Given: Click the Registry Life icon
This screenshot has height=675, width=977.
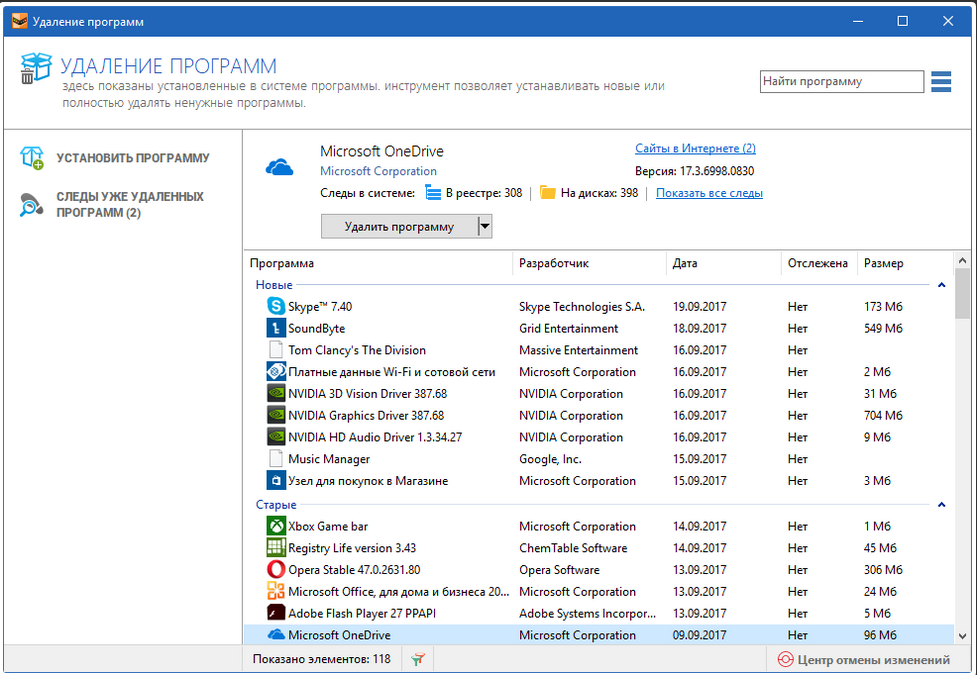Looking at the screenshot, I should pyautogui.click(x=275, y=548).
